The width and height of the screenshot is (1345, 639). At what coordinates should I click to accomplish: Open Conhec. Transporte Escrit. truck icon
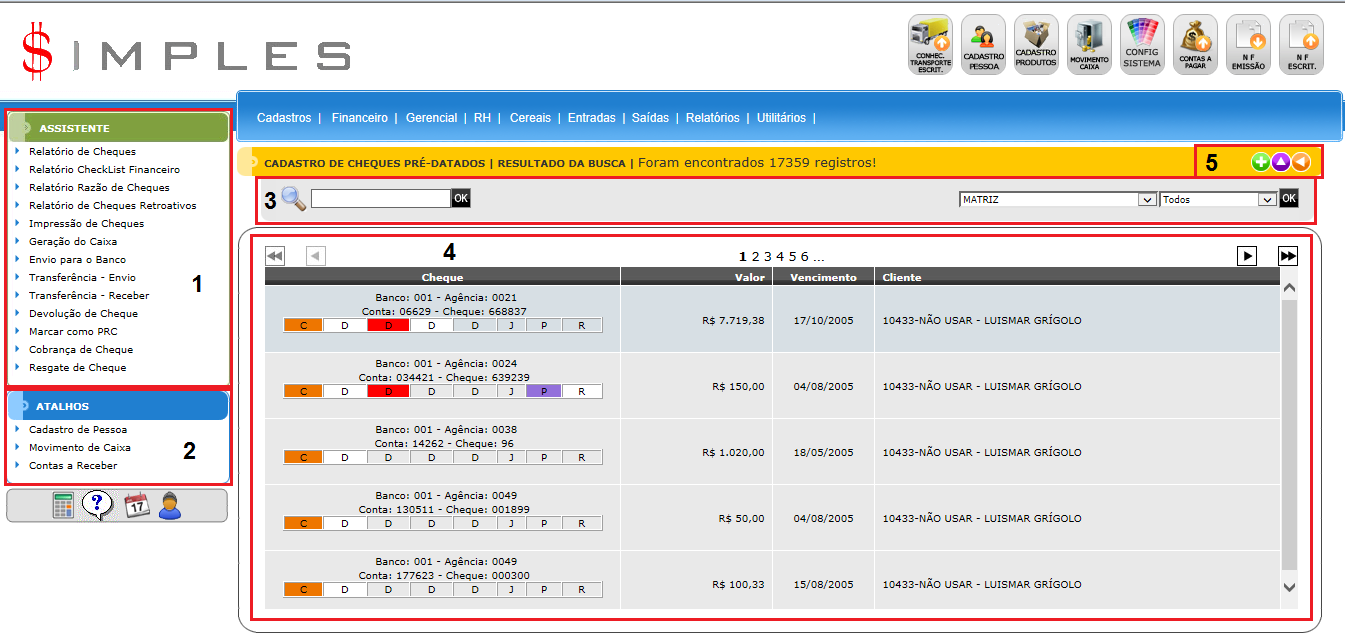[930, 44]
